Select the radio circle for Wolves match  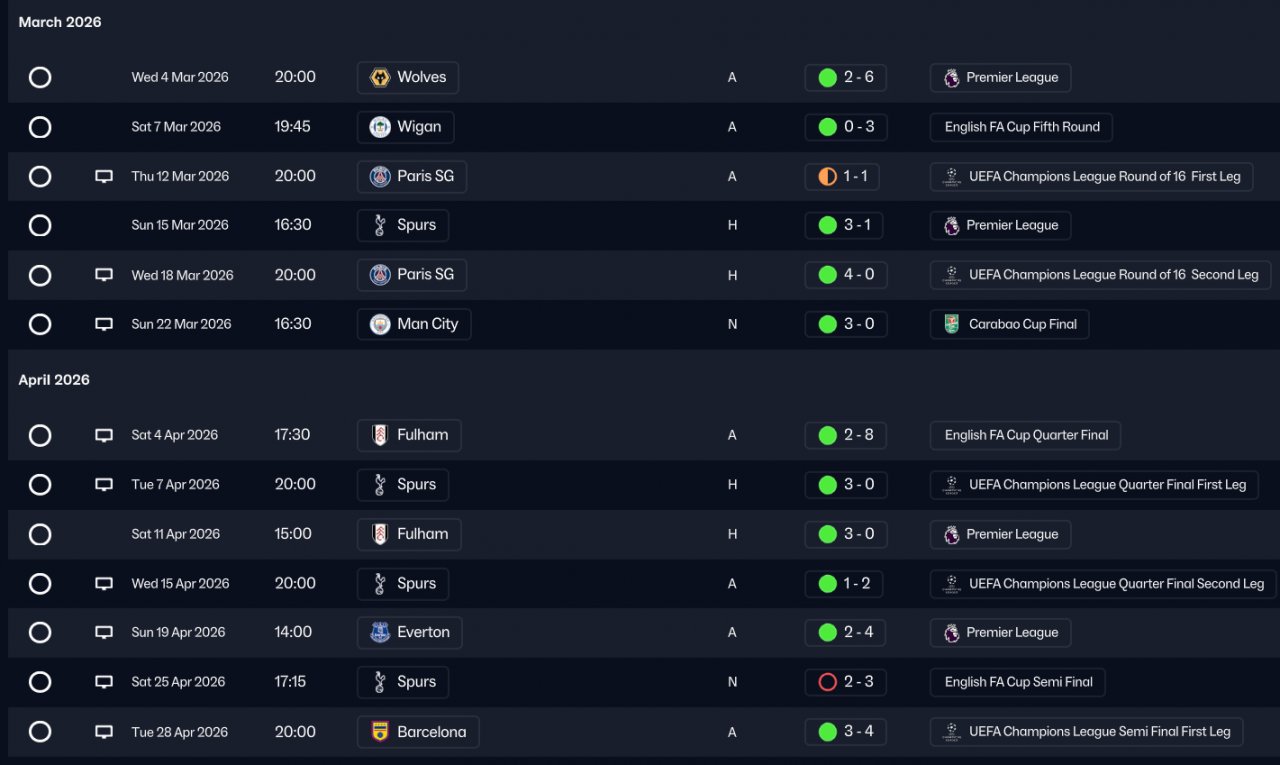(40, 78)
